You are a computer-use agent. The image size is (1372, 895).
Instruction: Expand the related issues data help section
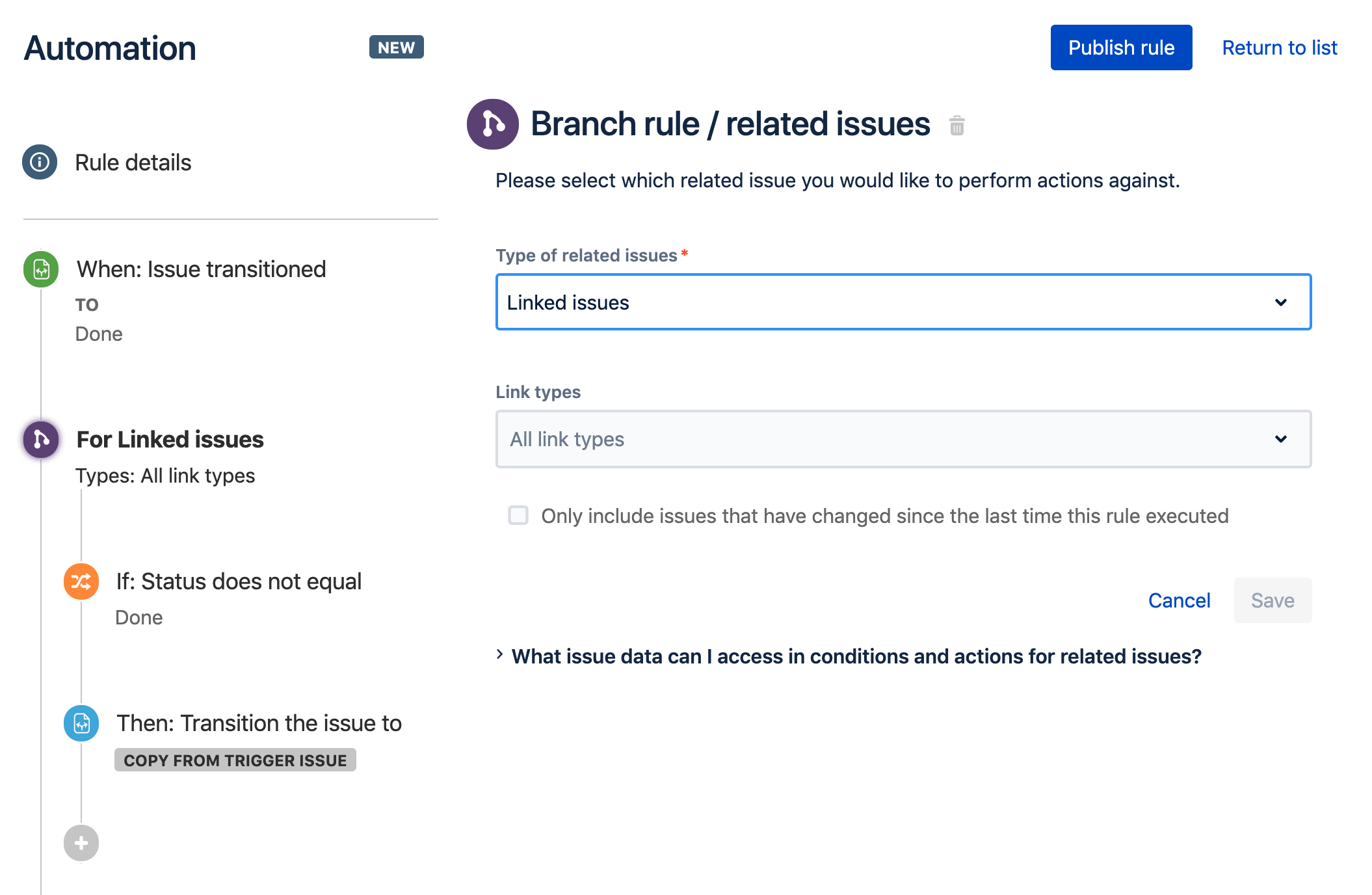(x=849, y=656)
